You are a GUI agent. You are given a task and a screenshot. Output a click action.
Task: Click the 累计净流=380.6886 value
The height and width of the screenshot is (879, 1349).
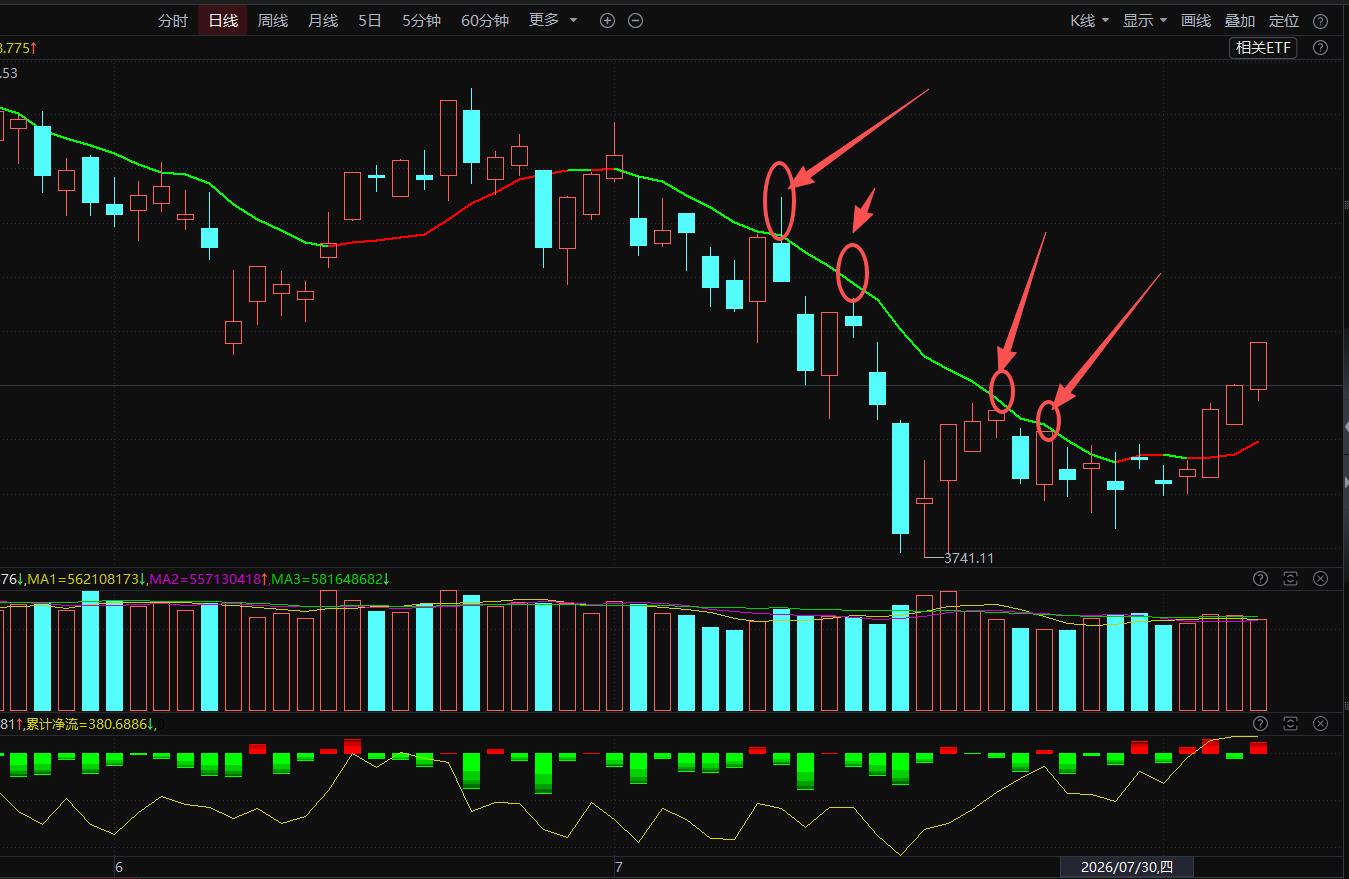88,724
